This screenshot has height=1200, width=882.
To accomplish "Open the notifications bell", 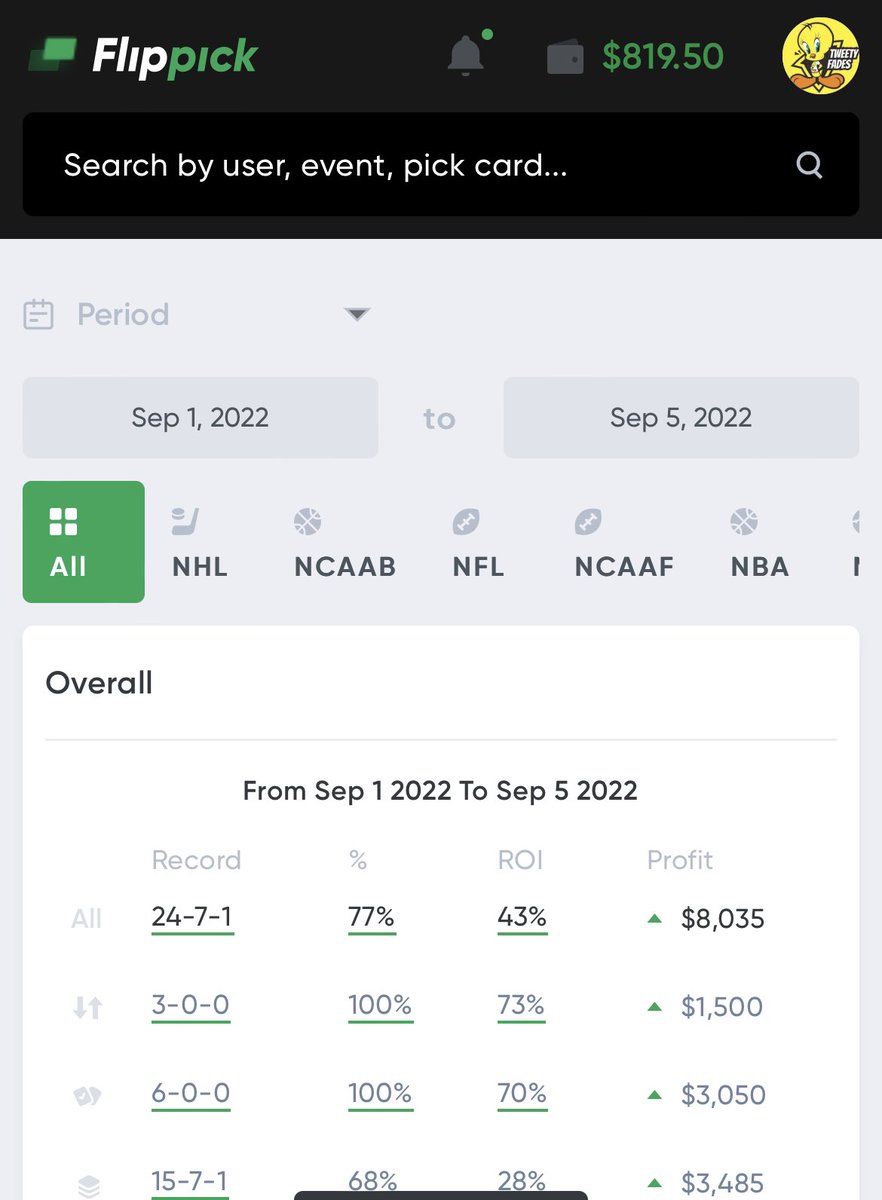I will [x=466, y=56].
